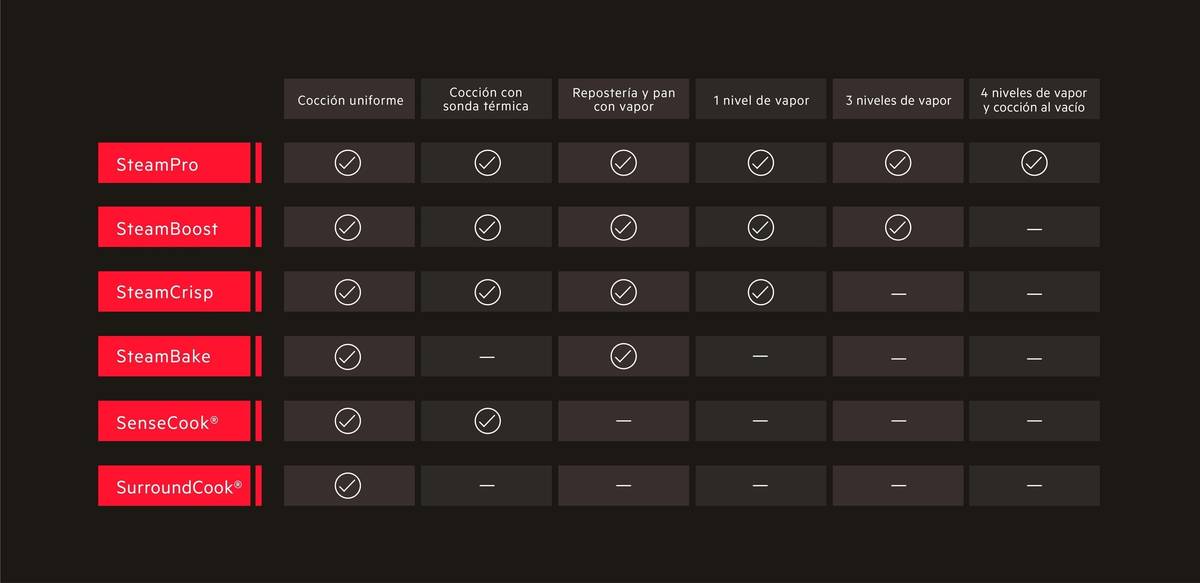This screenshot has width=1200, height=583.
Task: Click SteamBake dash under Cocción con sonda térmica
Action: (487, 357)
